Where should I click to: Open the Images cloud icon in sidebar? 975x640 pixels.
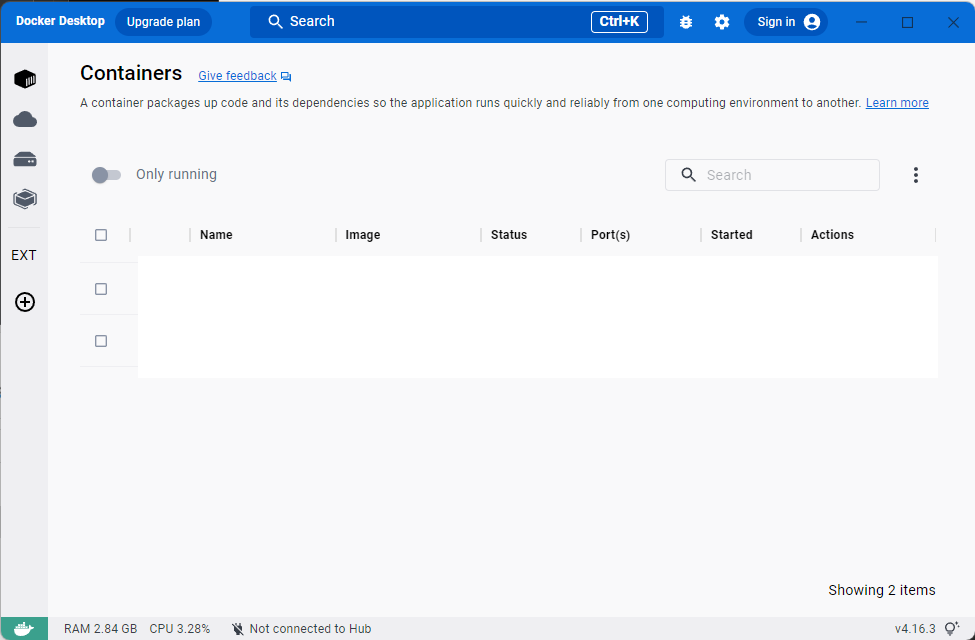(x=25, y=119)
